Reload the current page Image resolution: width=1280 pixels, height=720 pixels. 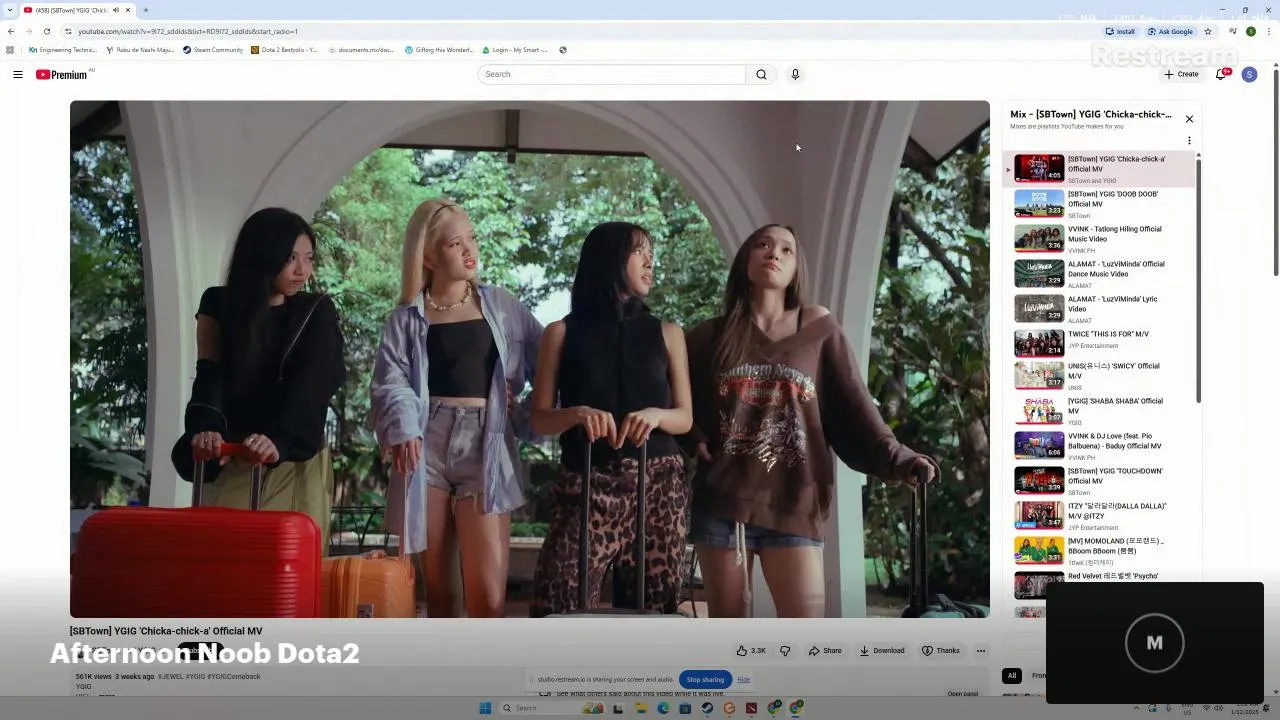pyautogui.click(x=47, y=31)
